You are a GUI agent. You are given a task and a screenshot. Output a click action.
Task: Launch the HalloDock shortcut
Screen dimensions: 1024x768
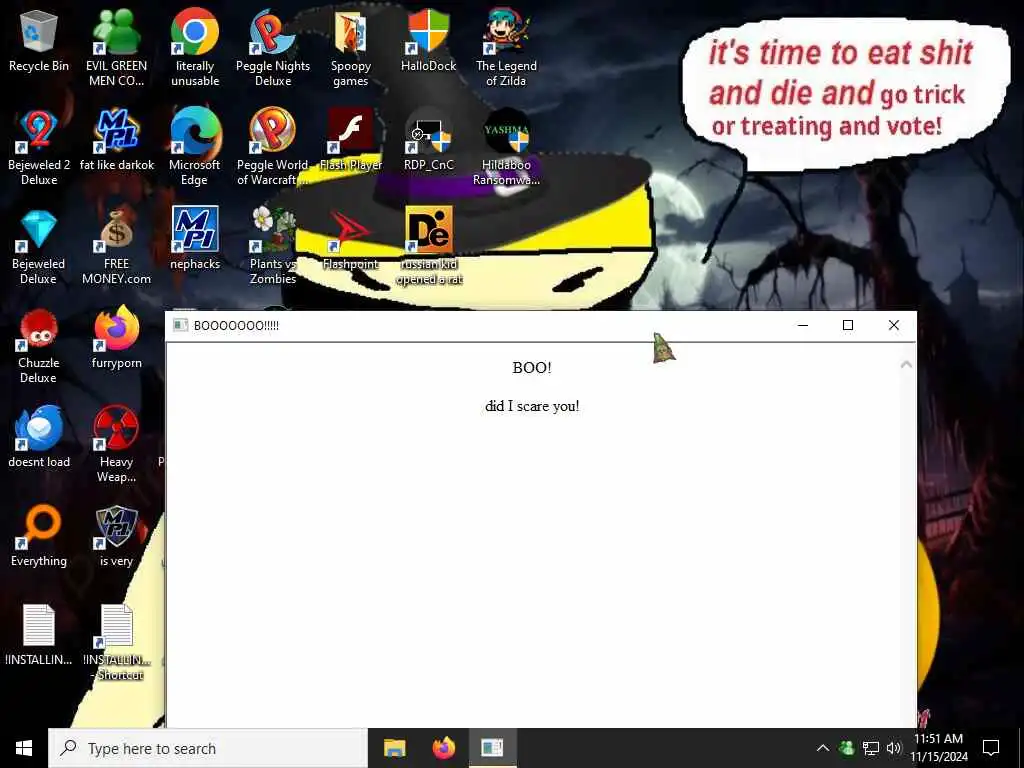(428, 42)
